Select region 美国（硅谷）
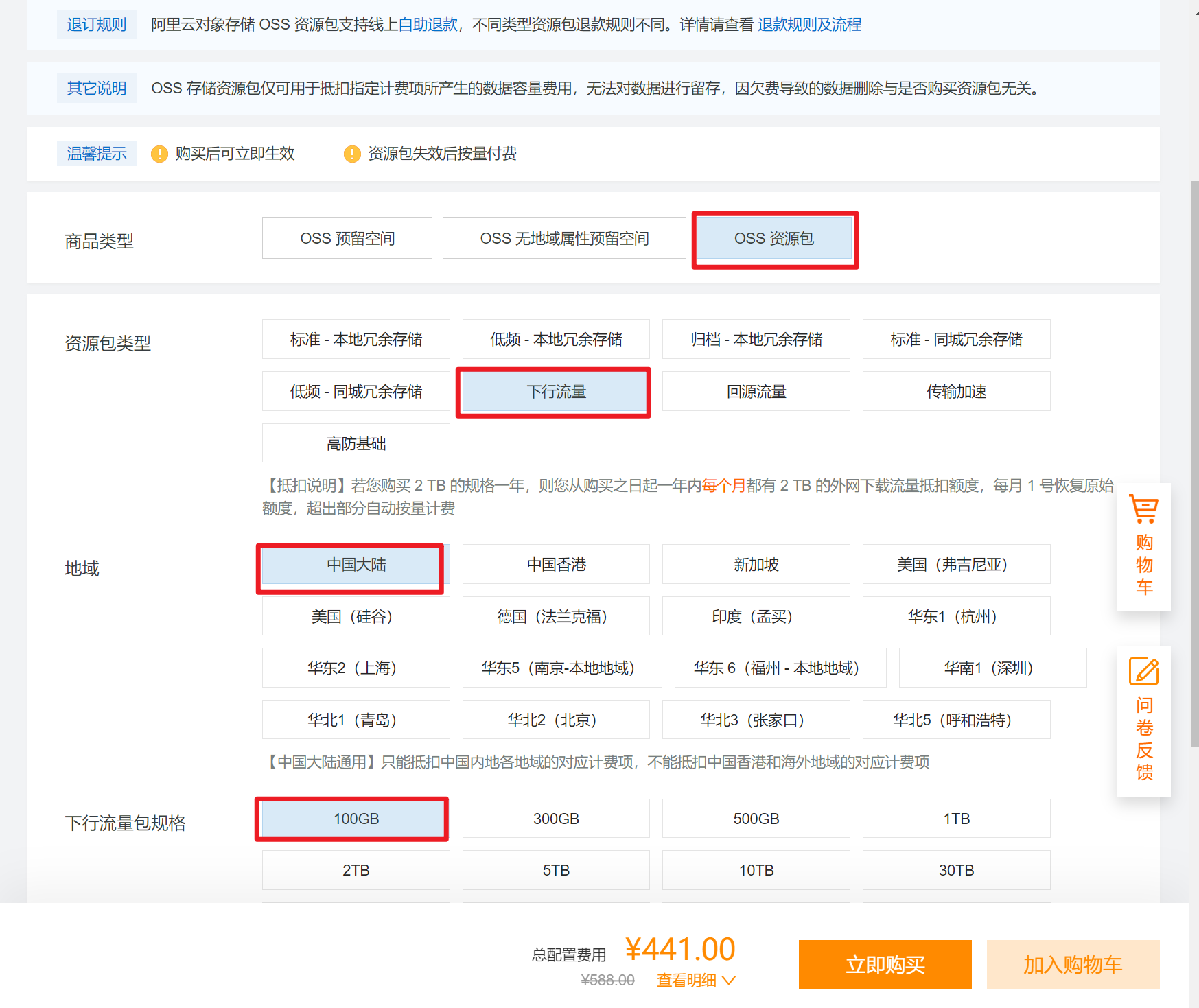 pyautogui.click(x=356, y=616)
